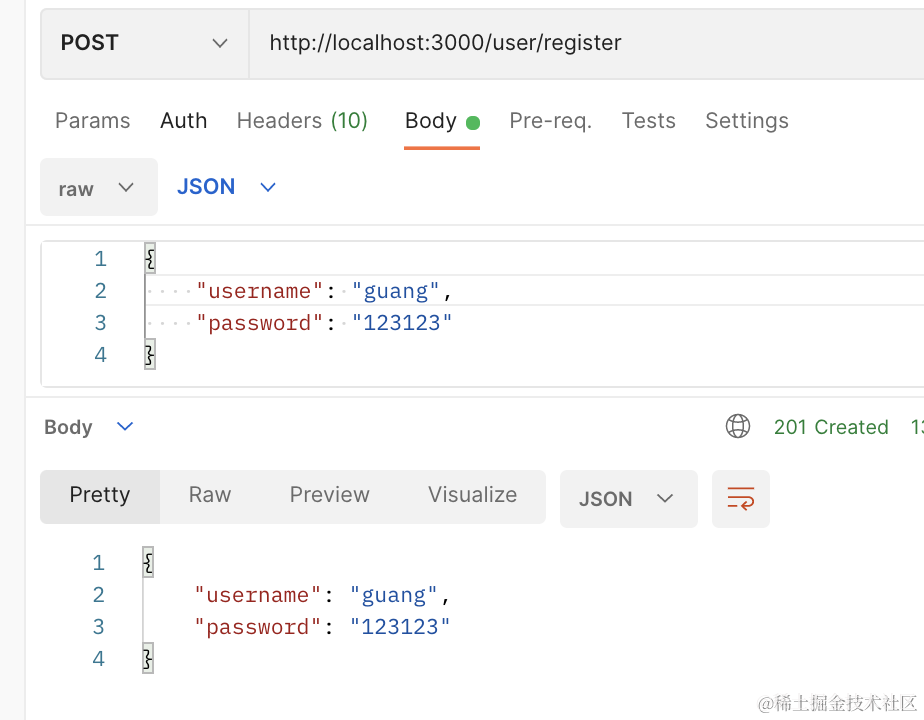Viewport: 924px width, 720px height.
Task: Open the Pre-req. tab
Action: click(550, 121)
